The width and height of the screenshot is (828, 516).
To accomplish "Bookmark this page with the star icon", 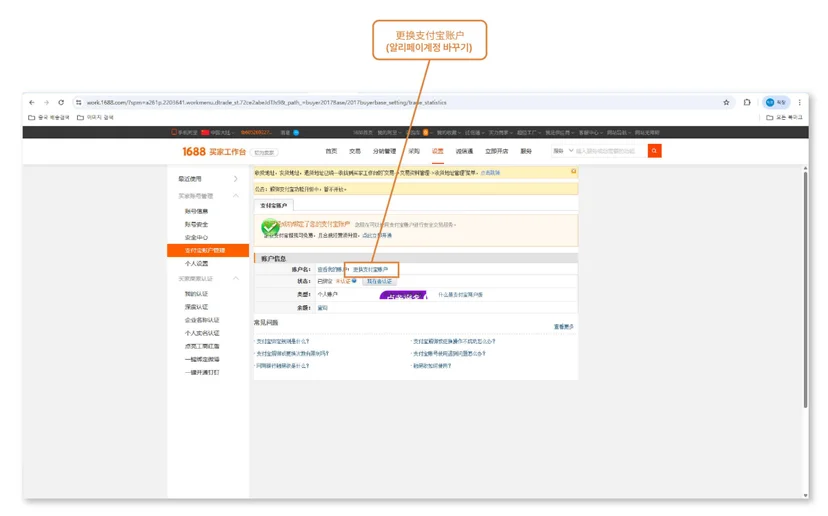I will [x=726, y=102].
